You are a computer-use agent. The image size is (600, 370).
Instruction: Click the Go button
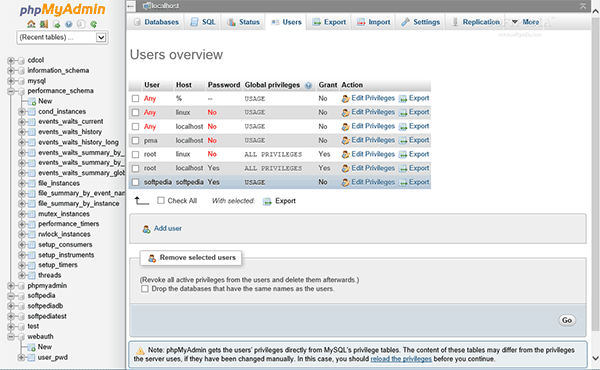[x=567, y=320]
